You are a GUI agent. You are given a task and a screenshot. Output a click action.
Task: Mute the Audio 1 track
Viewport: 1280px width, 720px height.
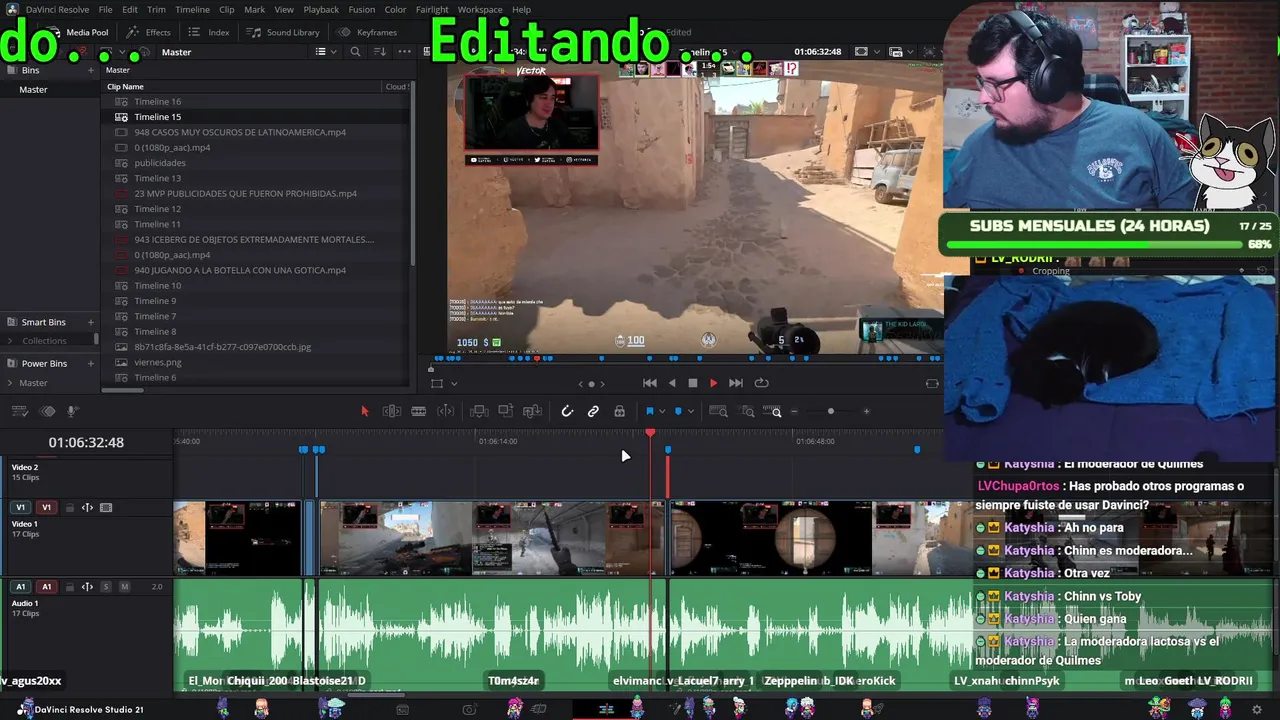pyautogui.click(x=125, y=587)
